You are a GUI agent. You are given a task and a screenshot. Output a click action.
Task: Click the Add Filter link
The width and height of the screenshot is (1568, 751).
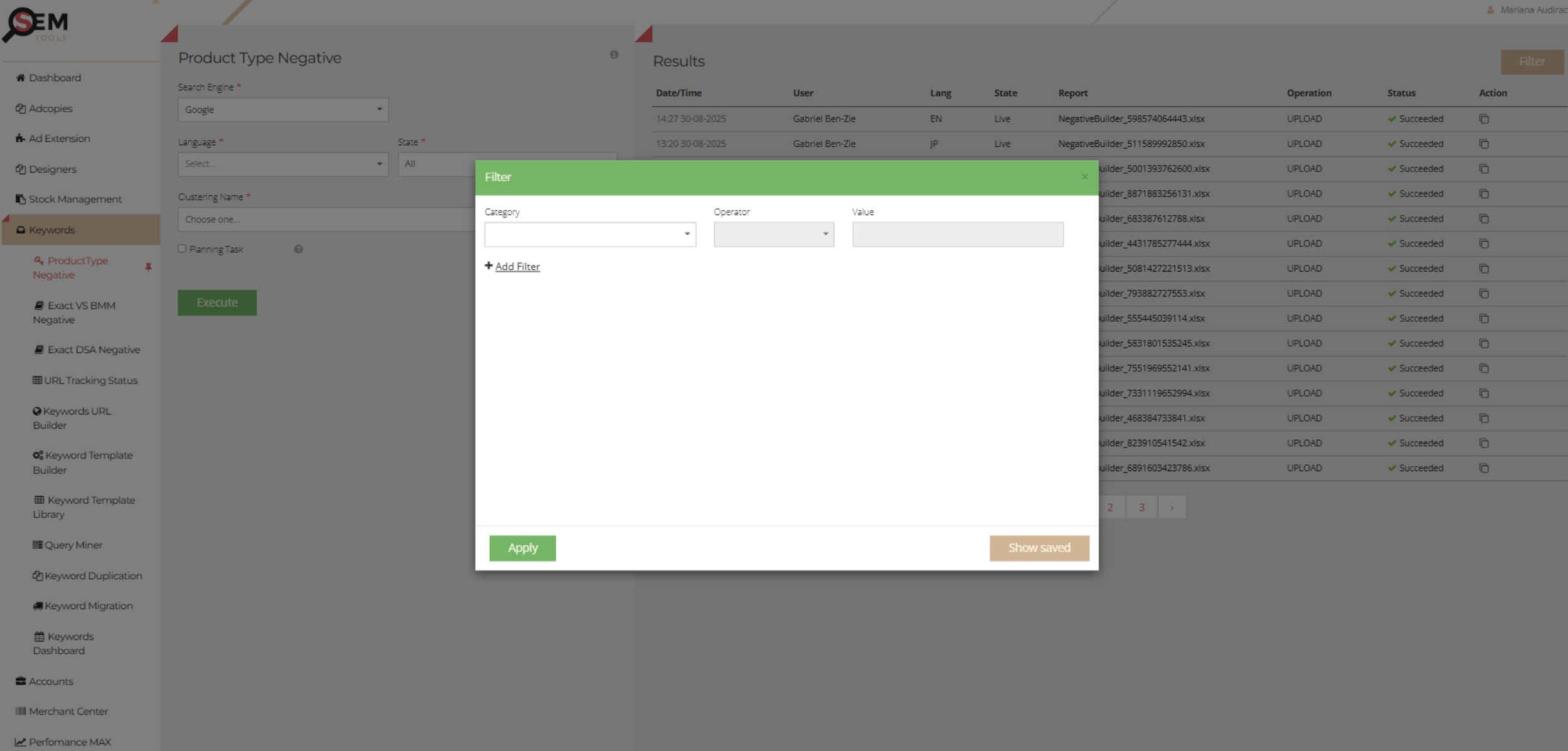coord(517,267)
